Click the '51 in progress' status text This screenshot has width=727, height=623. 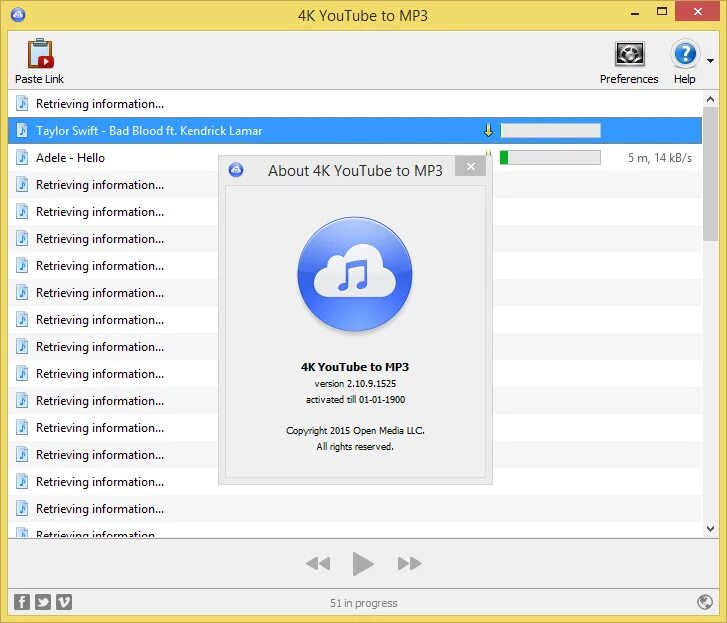[x=364, y=603]
